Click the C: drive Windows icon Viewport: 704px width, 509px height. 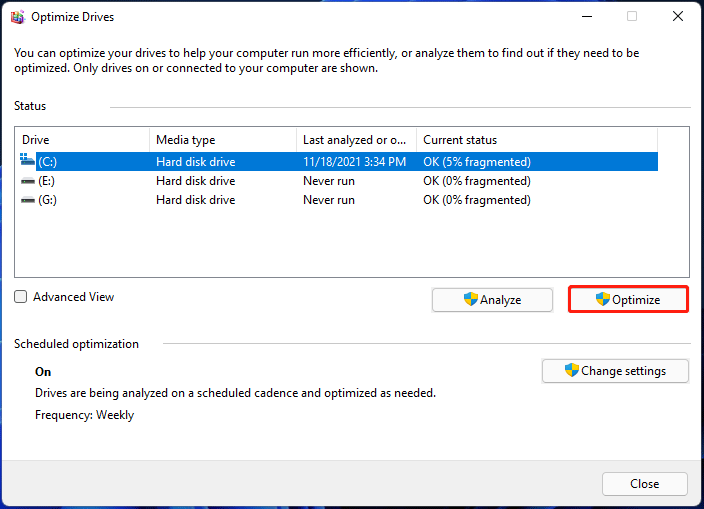click(28, 161)
